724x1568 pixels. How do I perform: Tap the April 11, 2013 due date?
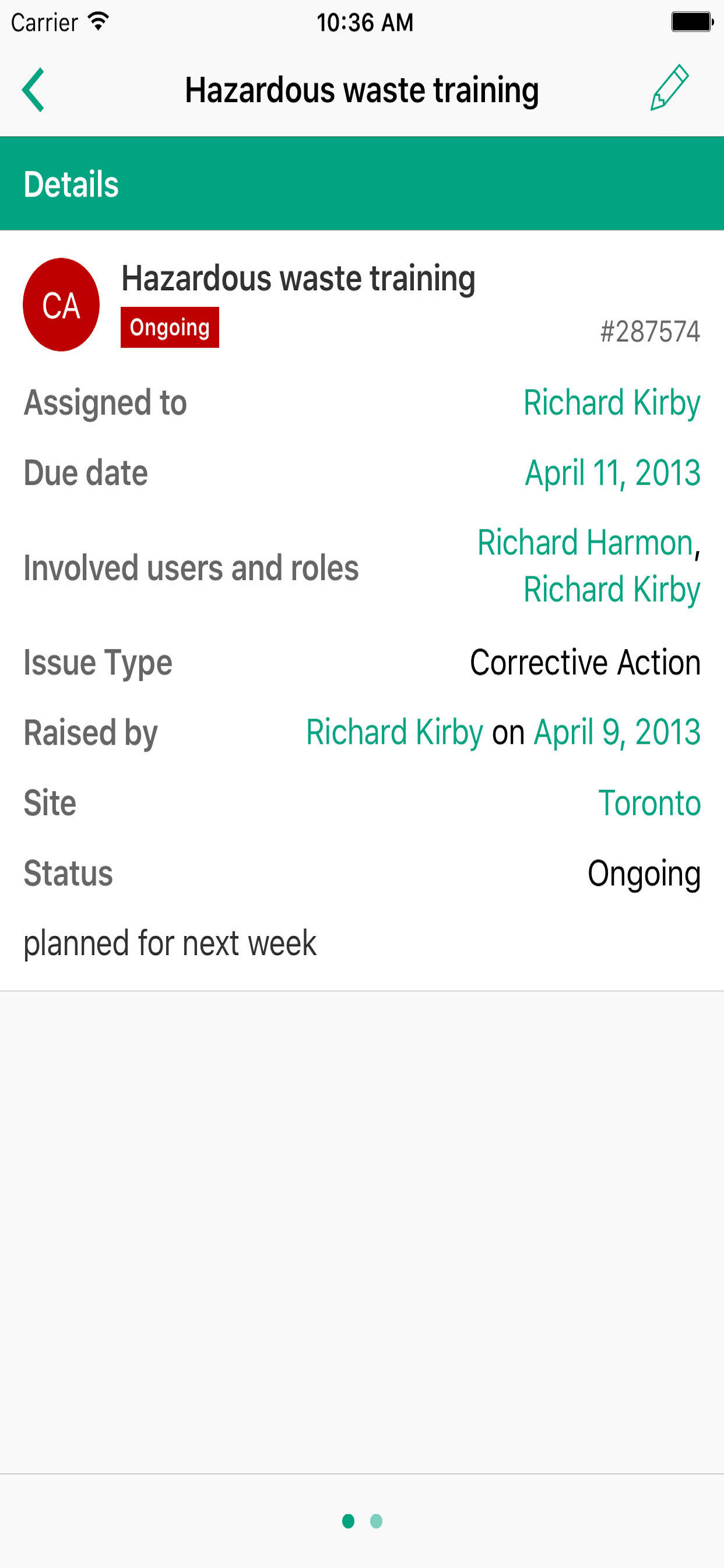click(613, 473)
